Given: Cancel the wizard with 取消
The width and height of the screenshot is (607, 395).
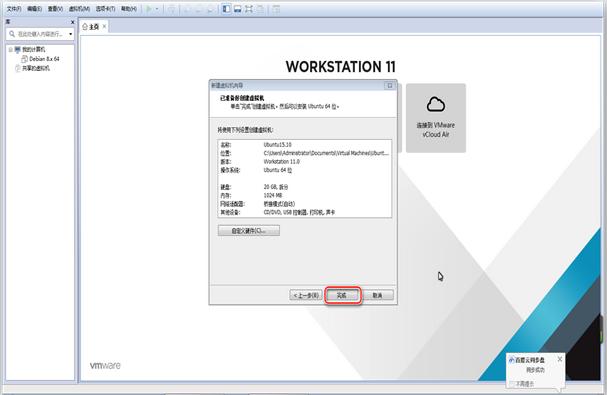Looking at the screenshot, I should (378, 295).
